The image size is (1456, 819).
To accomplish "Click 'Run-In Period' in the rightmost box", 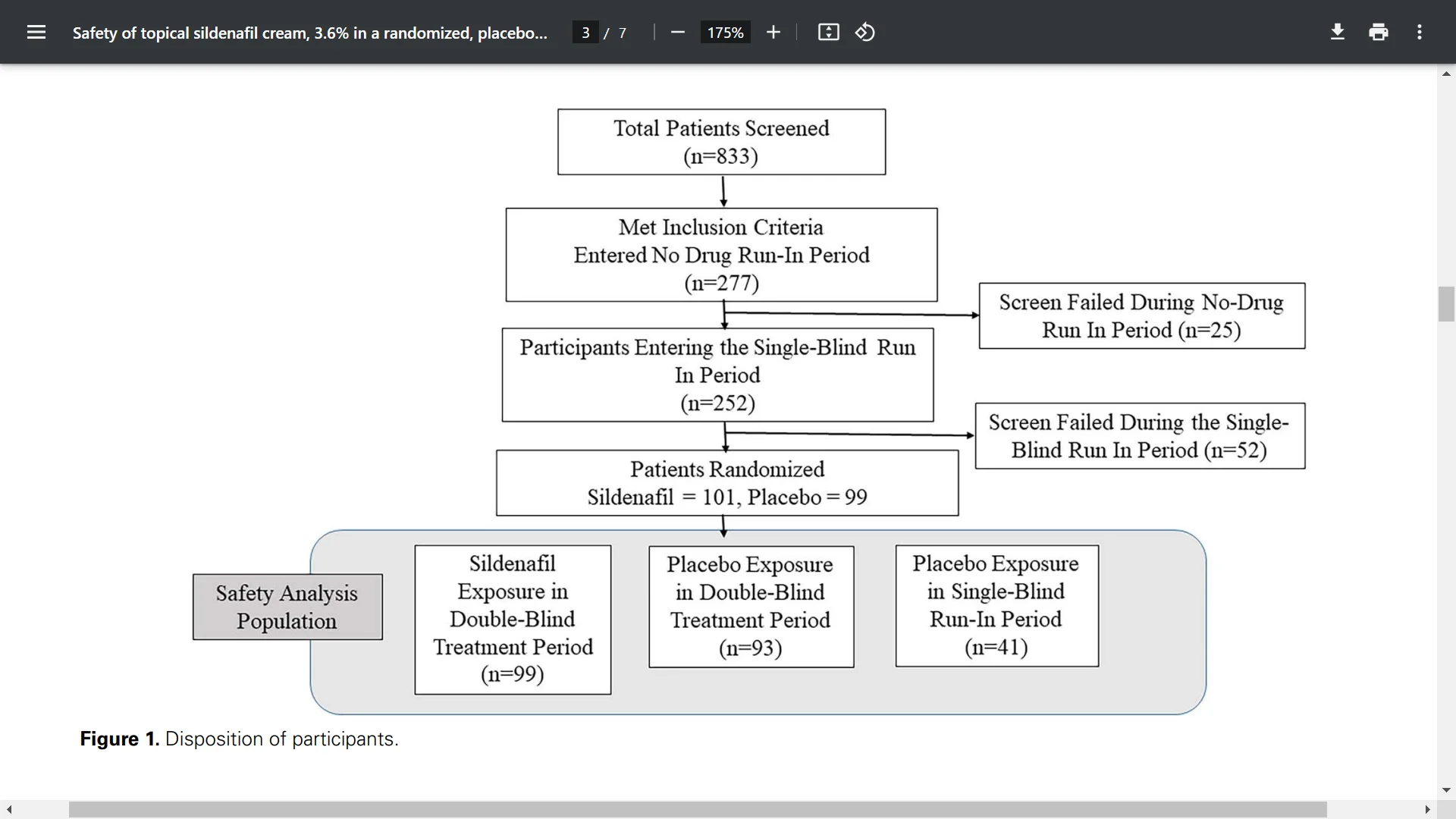I will click(x=996, y=620).
